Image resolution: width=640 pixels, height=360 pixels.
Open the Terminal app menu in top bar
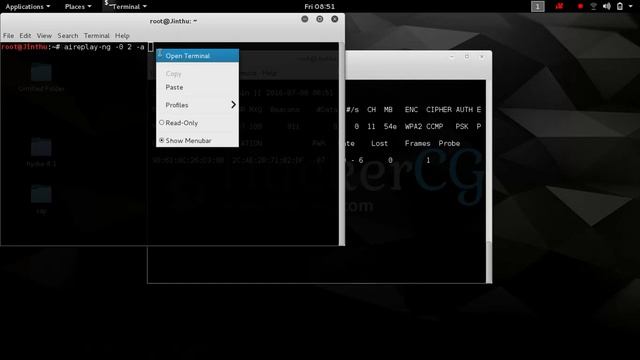126,7
